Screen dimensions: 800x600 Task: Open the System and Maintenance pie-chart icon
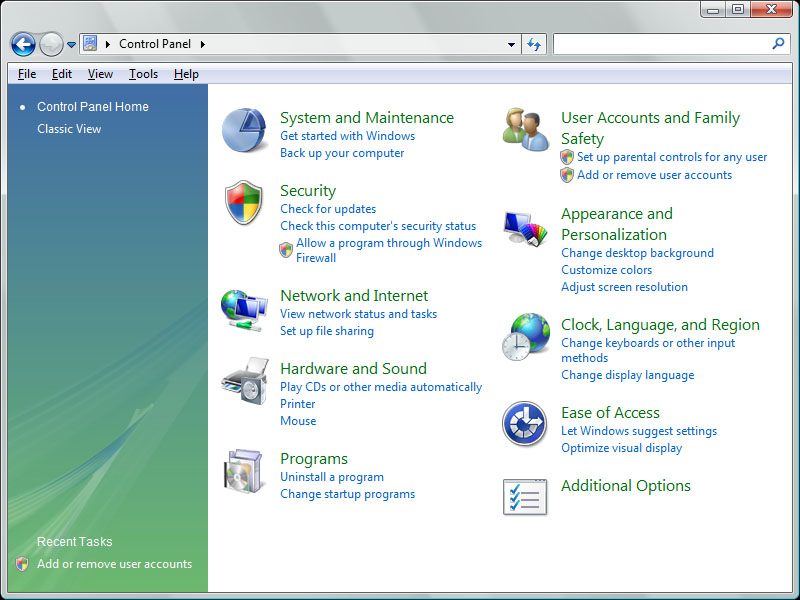tap(244, 130)
